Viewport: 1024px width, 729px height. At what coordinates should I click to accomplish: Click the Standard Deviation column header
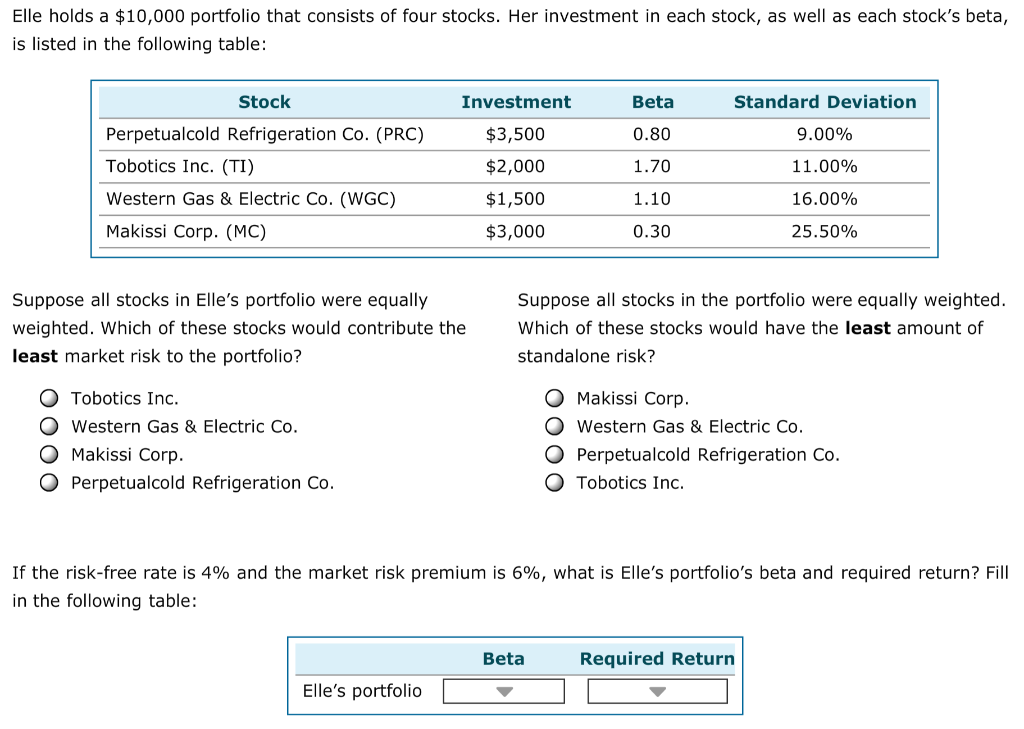coord(824,101)
